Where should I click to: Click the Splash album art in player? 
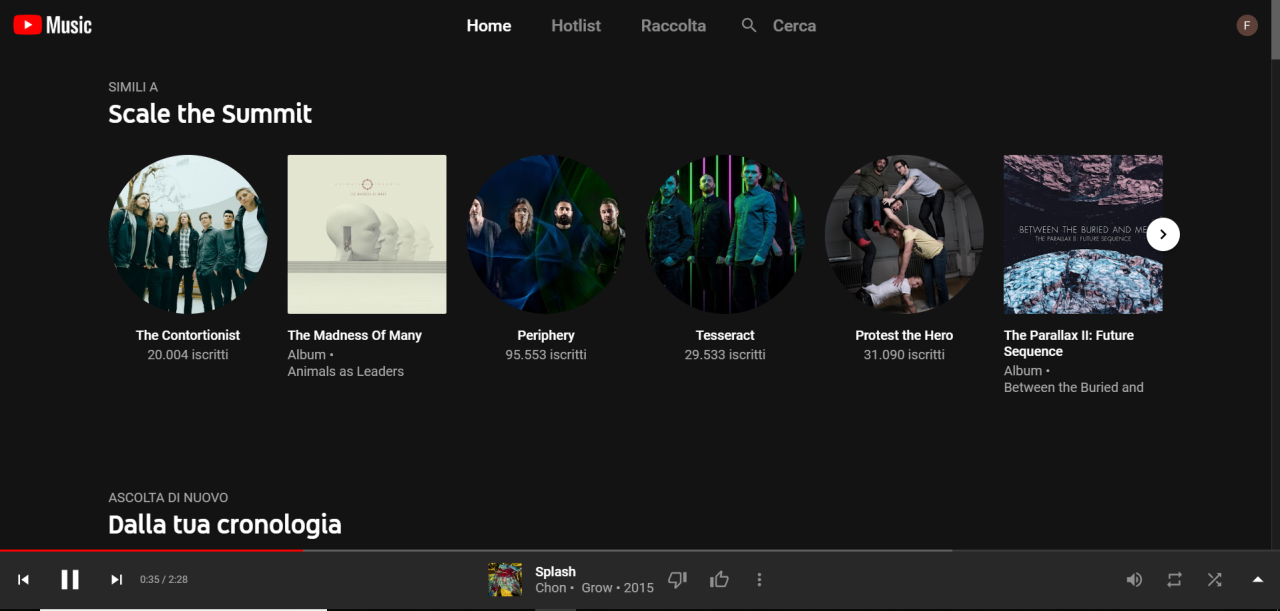click(x=505, y=580)
